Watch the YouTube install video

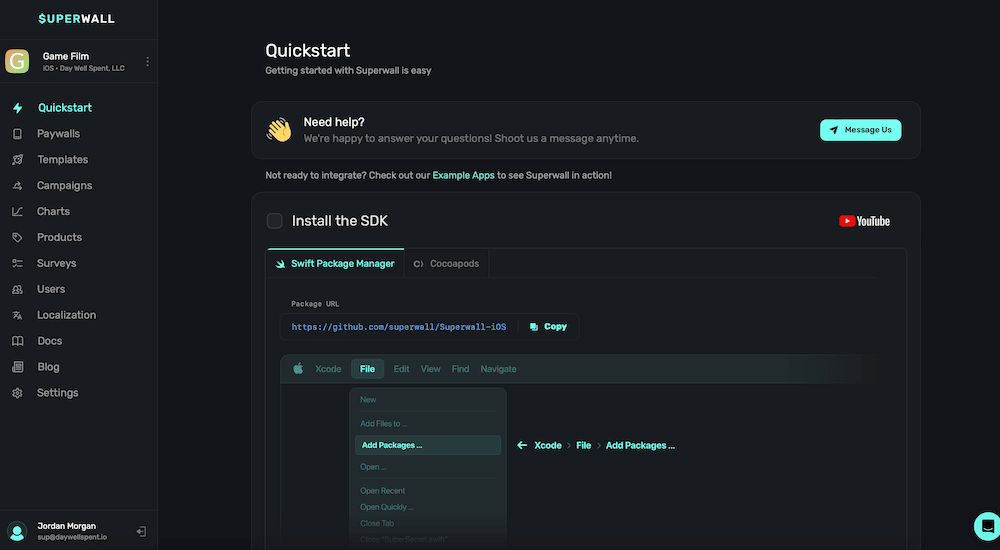click(x=864, y=221)
